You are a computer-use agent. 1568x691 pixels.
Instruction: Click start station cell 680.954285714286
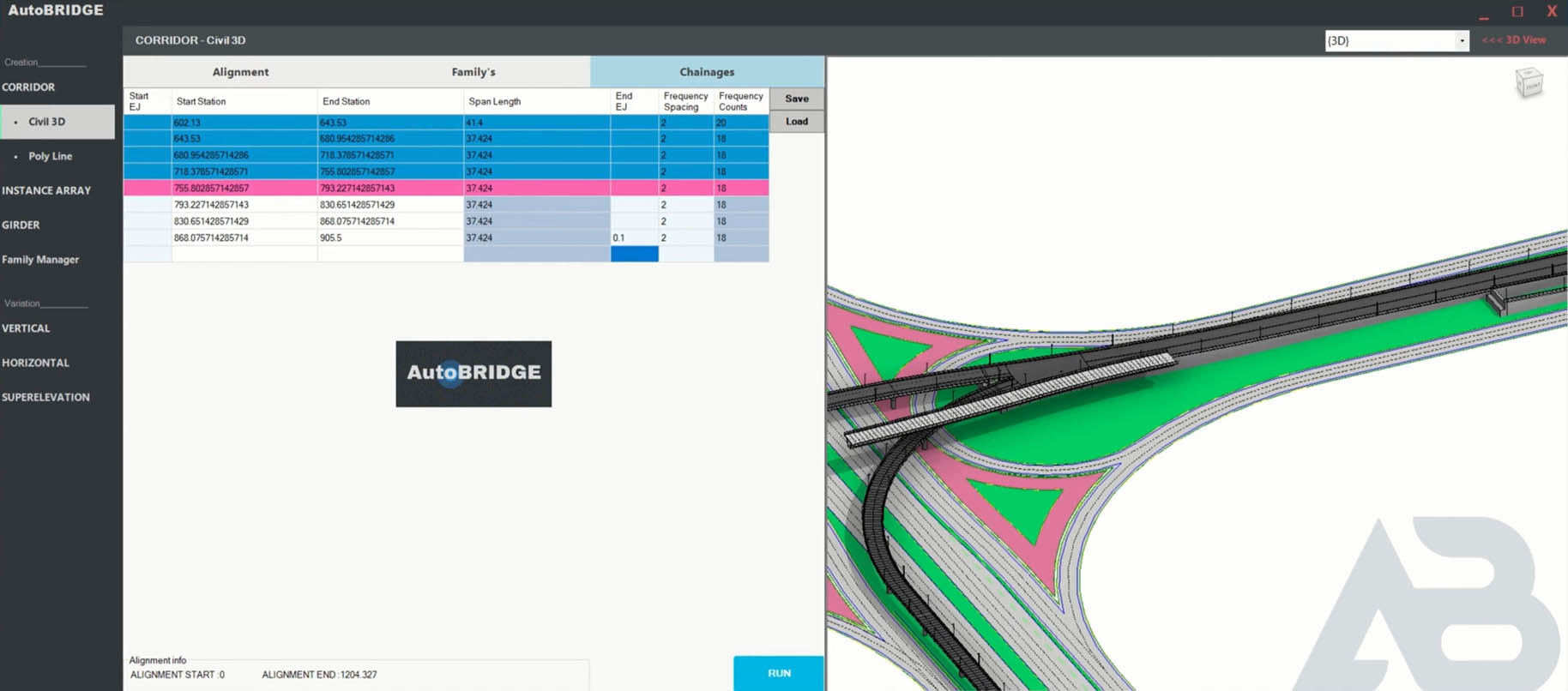pyautogui.click(x=244, y=155)
